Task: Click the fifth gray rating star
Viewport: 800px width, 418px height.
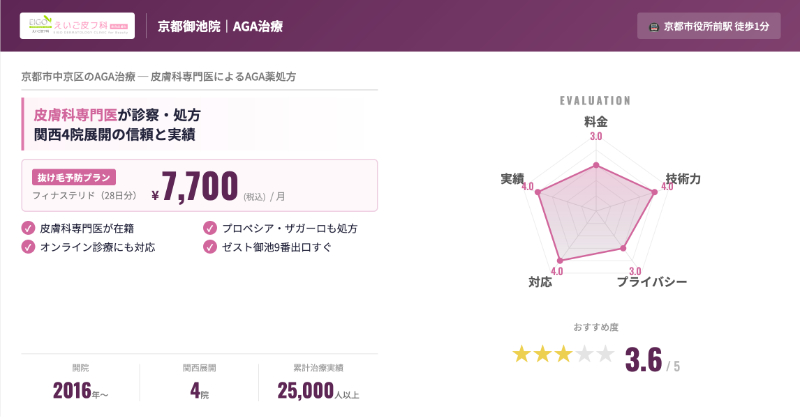Action: pos(607,354)
